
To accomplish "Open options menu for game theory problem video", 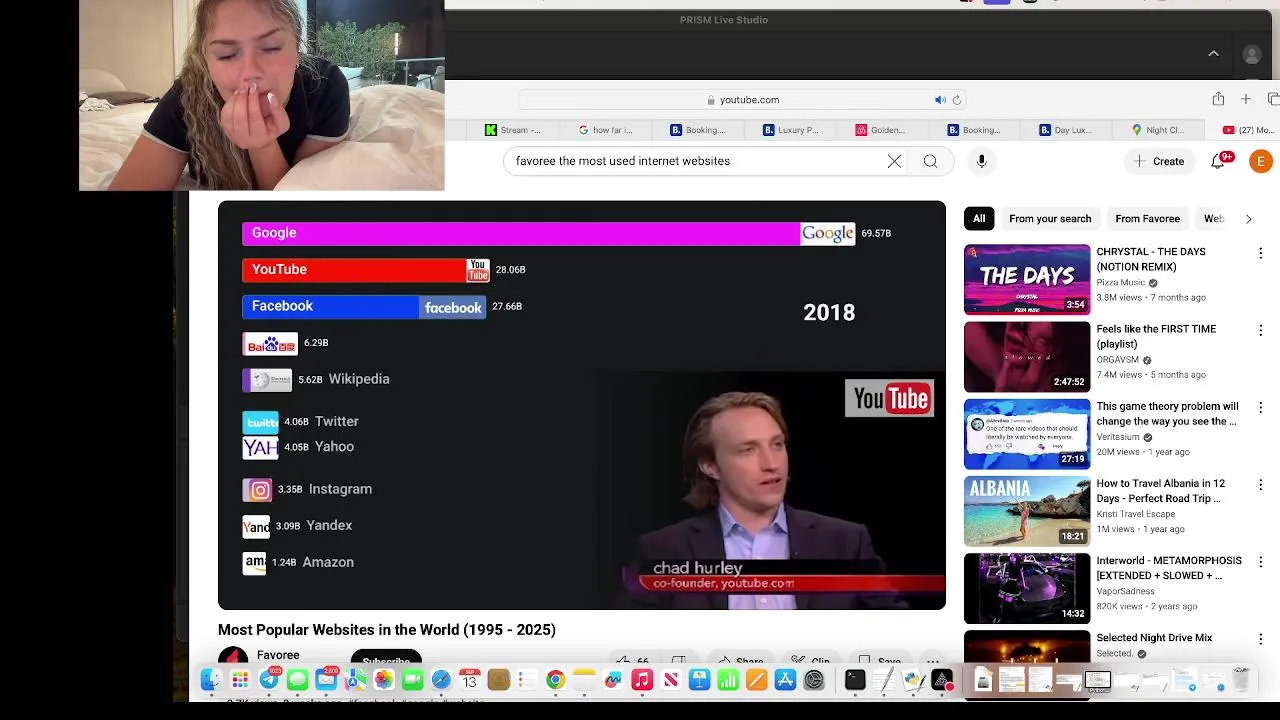I will 1260,407.
